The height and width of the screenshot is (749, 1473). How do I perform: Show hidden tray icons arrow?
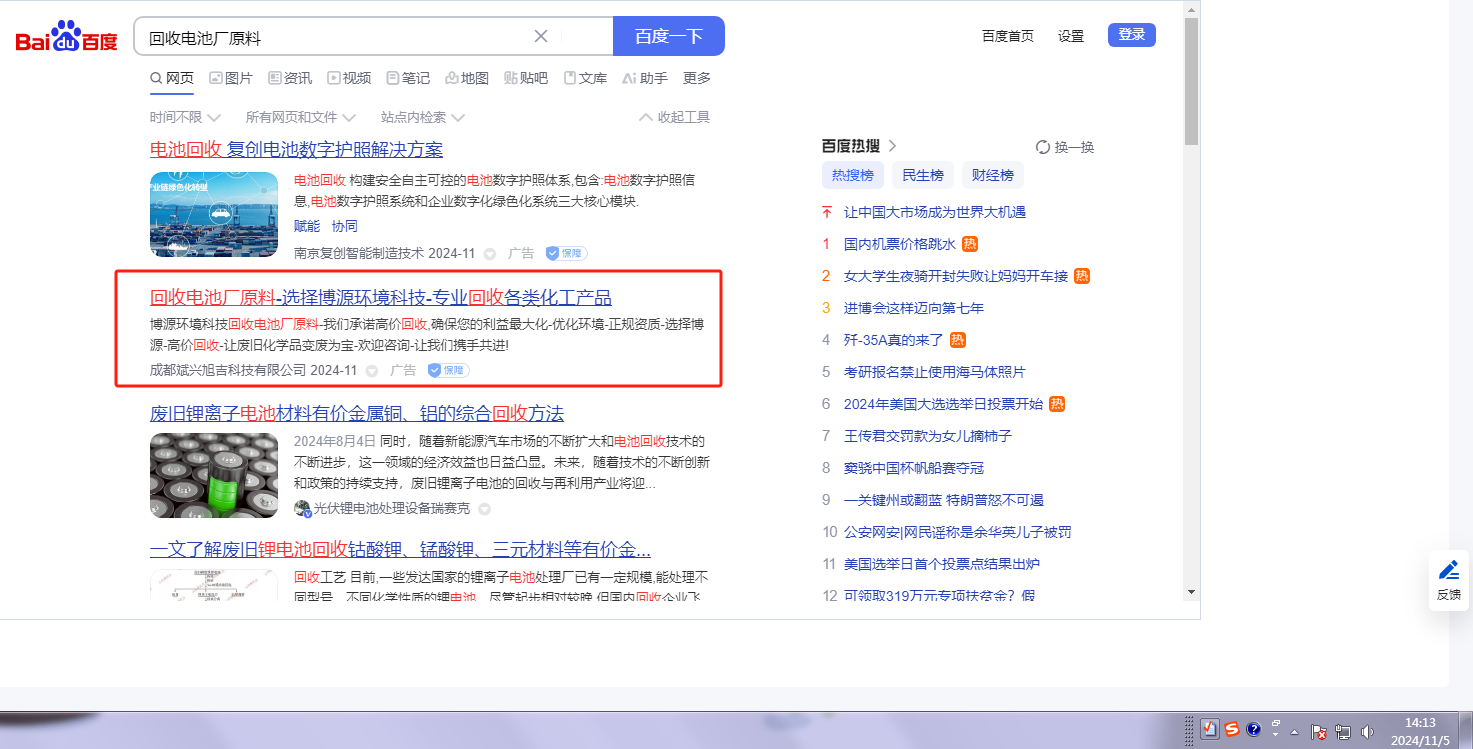(1295, 732)
